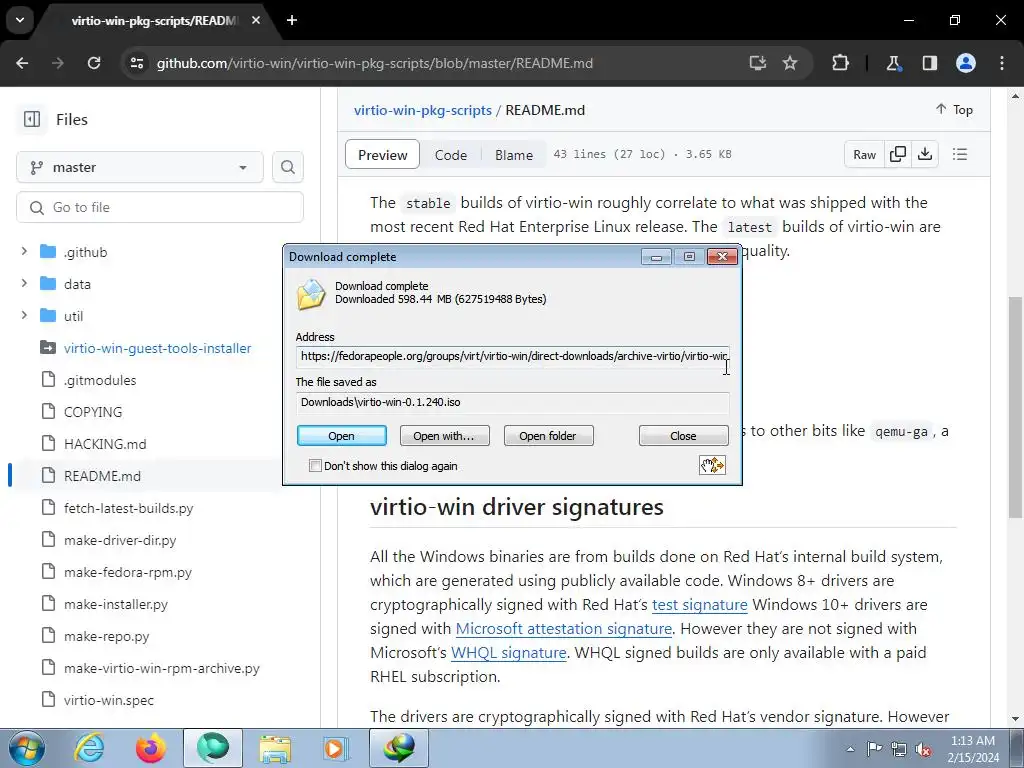Switch to Blame tab
The width and height of the screenshot is (1024, 768).
(x=513, y=155)
